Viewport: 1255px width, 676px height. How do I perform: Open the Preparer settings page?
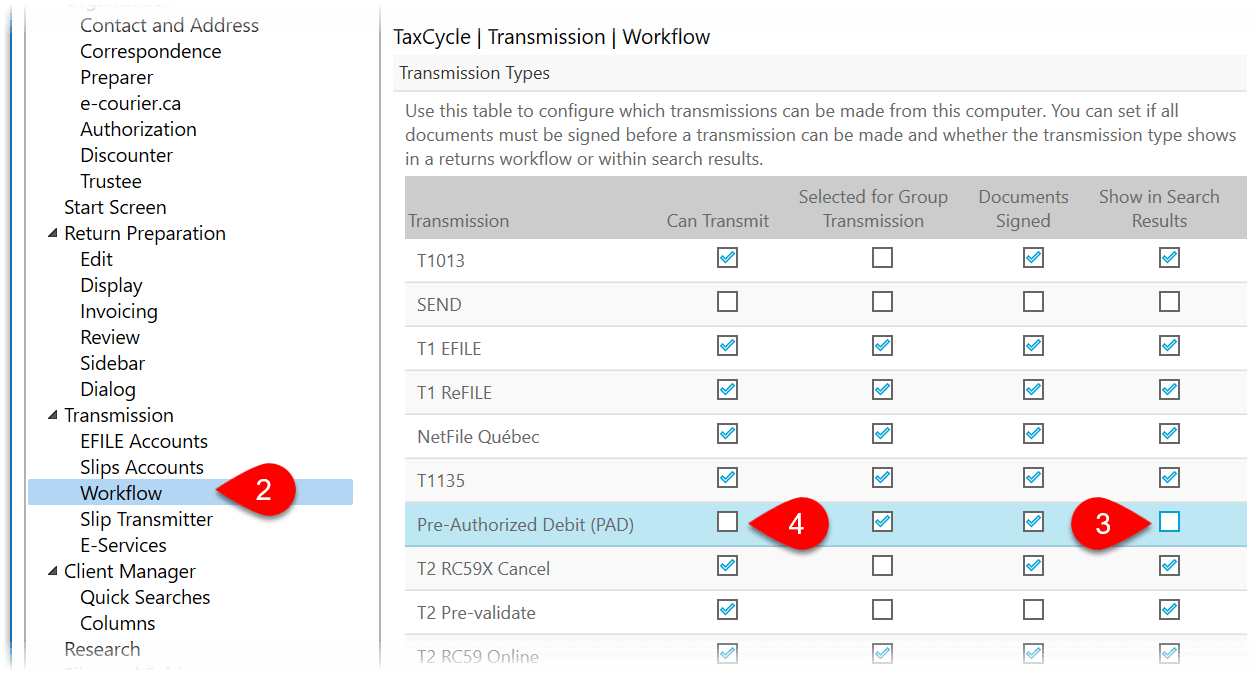click(117, 77)
